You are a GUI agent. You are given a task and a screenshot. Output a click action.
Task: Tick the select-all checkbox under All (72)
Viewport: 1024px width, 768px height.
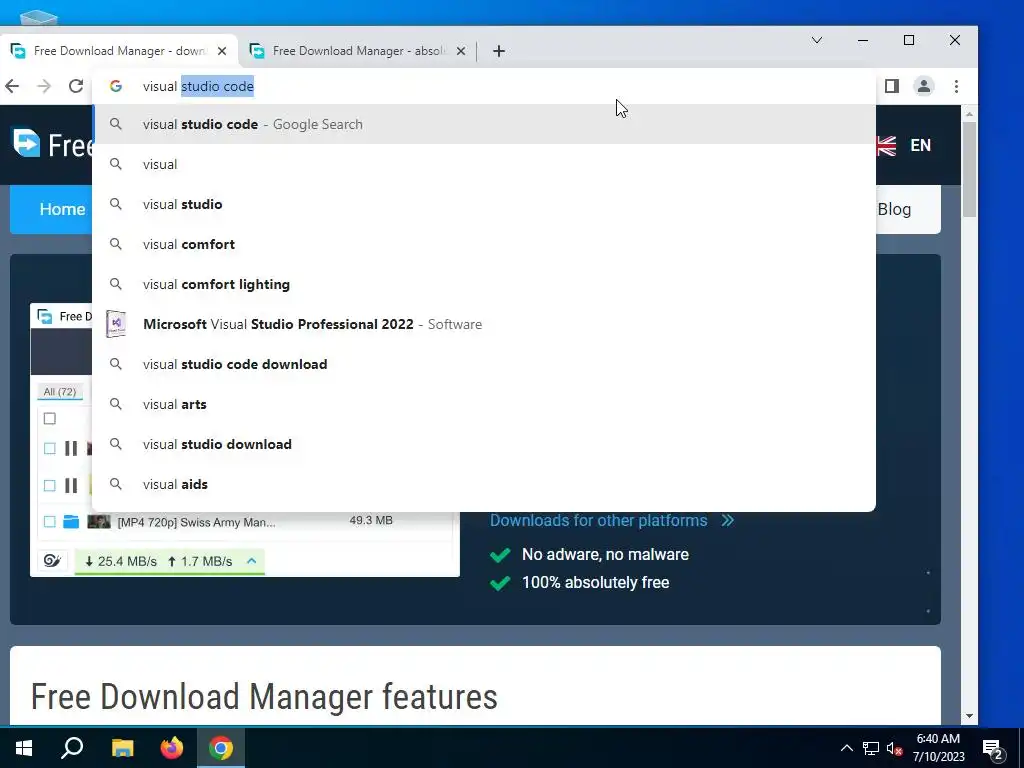point(50,419)
